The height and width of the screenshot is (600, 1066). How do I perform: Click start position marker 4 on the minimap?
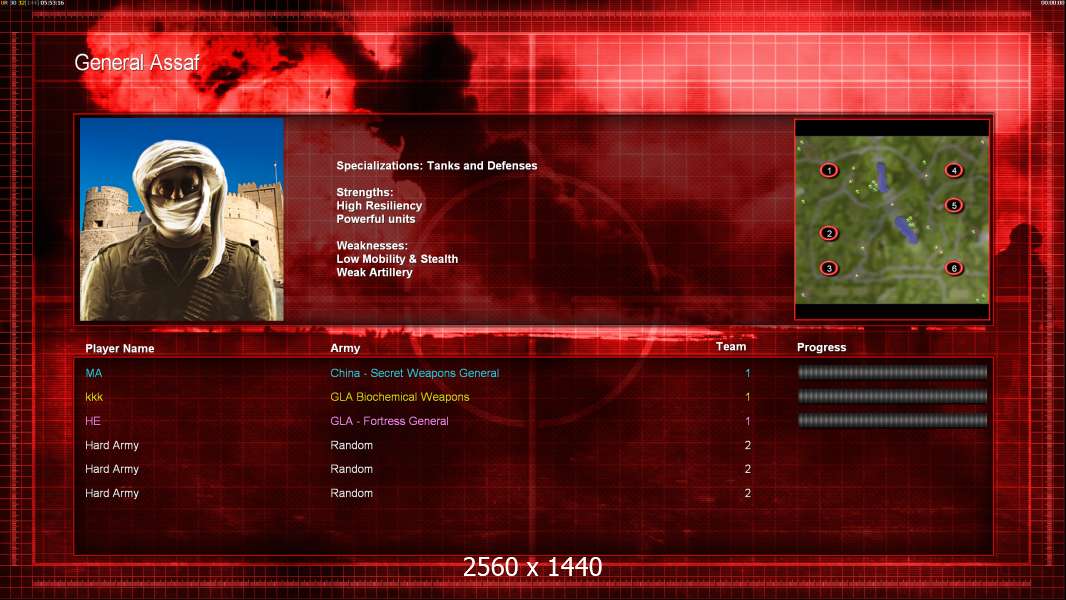click(954, 170)
